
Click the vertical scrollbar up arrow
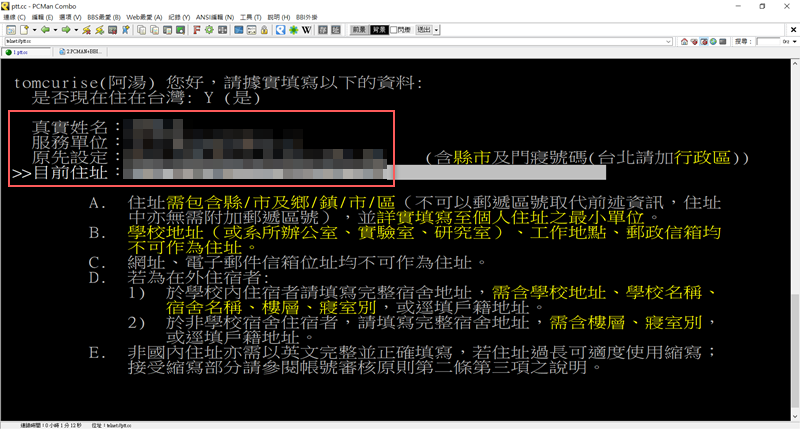795,63
